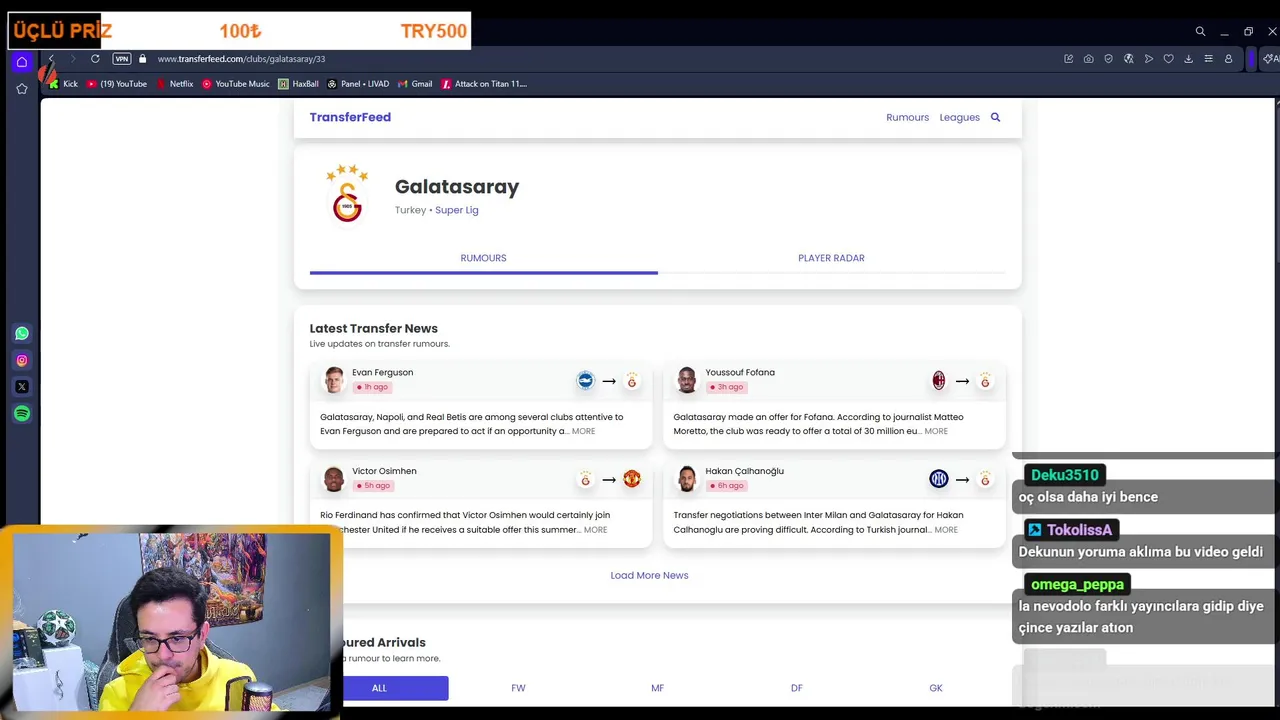This screenshot has height=720, width=1280.
Task: Open the Attack on Titan bookmark
Action: pyautogui.click(x=485, y=84)
